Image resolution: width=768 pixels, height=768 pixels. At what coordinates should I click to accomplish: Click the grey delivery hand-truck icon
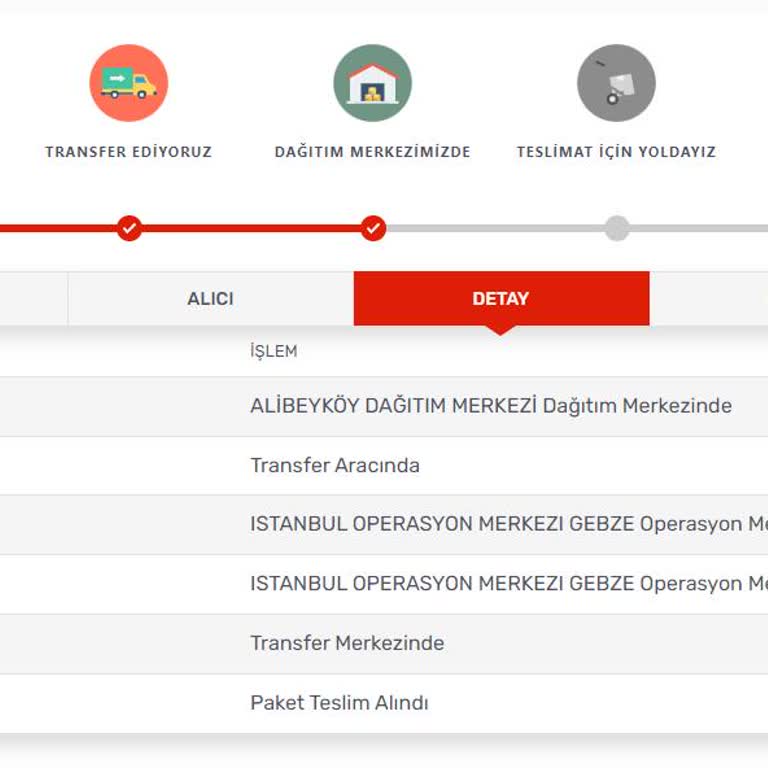(616, 83)
